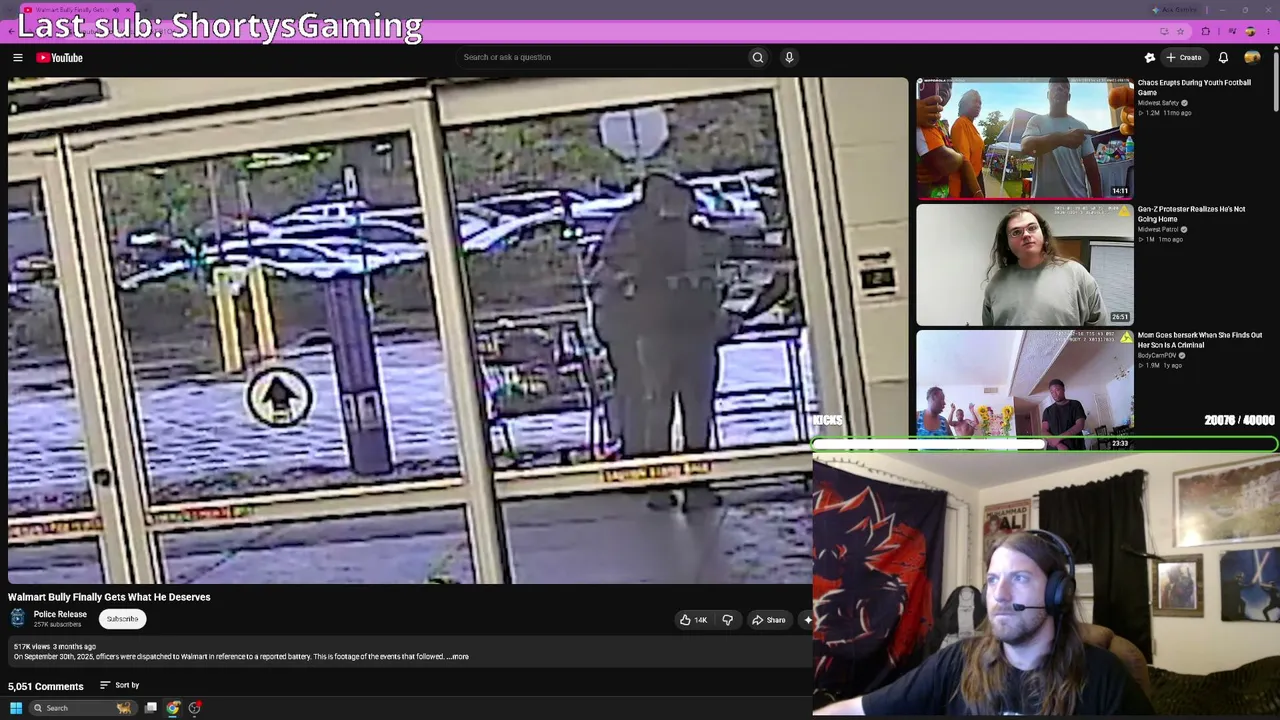Open 'Mom Goes berserk When She Finds Out' title
The image size is (1280, 720).
pos(1199,340)
